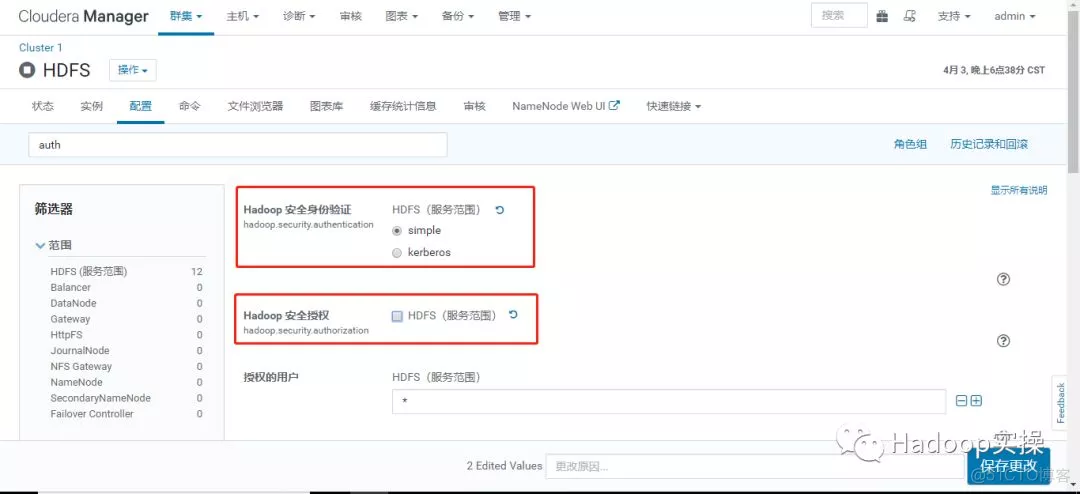
Task: Click the 更改原因 reason input field
Action: 755,466
